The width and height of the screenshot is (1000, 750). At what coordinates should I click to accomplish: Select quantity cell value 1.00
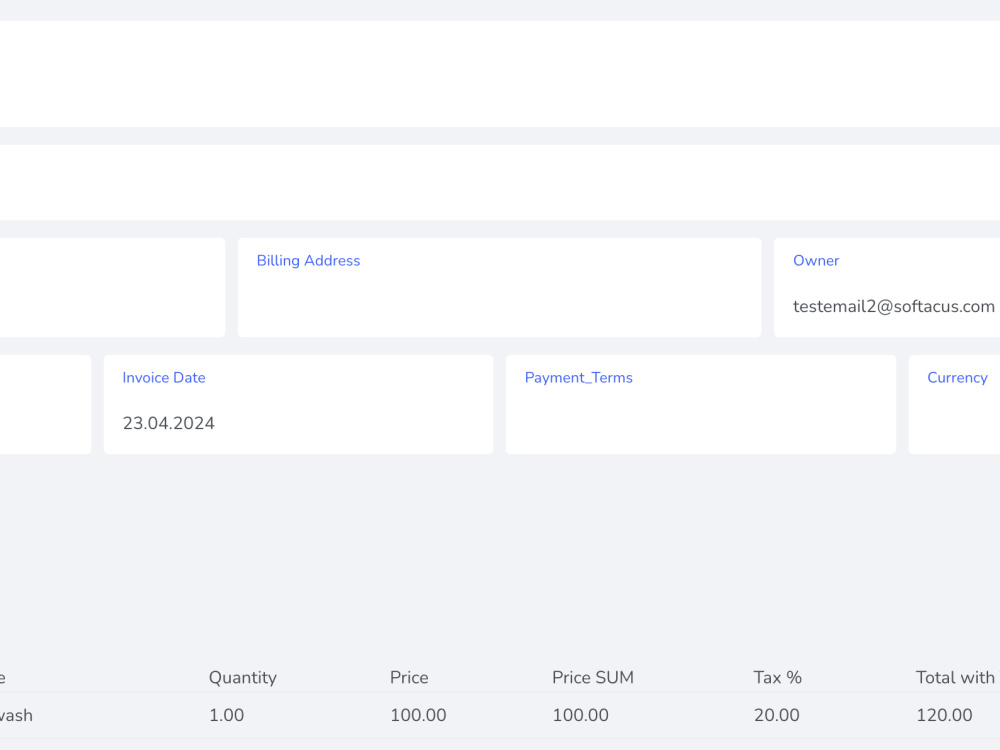[226, 715]
